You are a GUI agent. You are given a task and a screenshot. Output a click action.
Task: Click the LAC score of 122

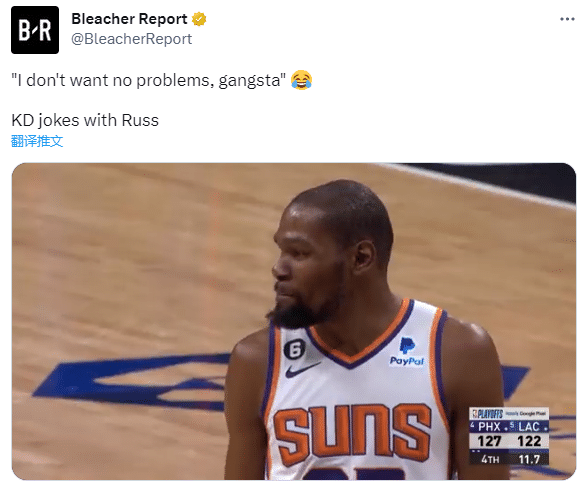529,441
